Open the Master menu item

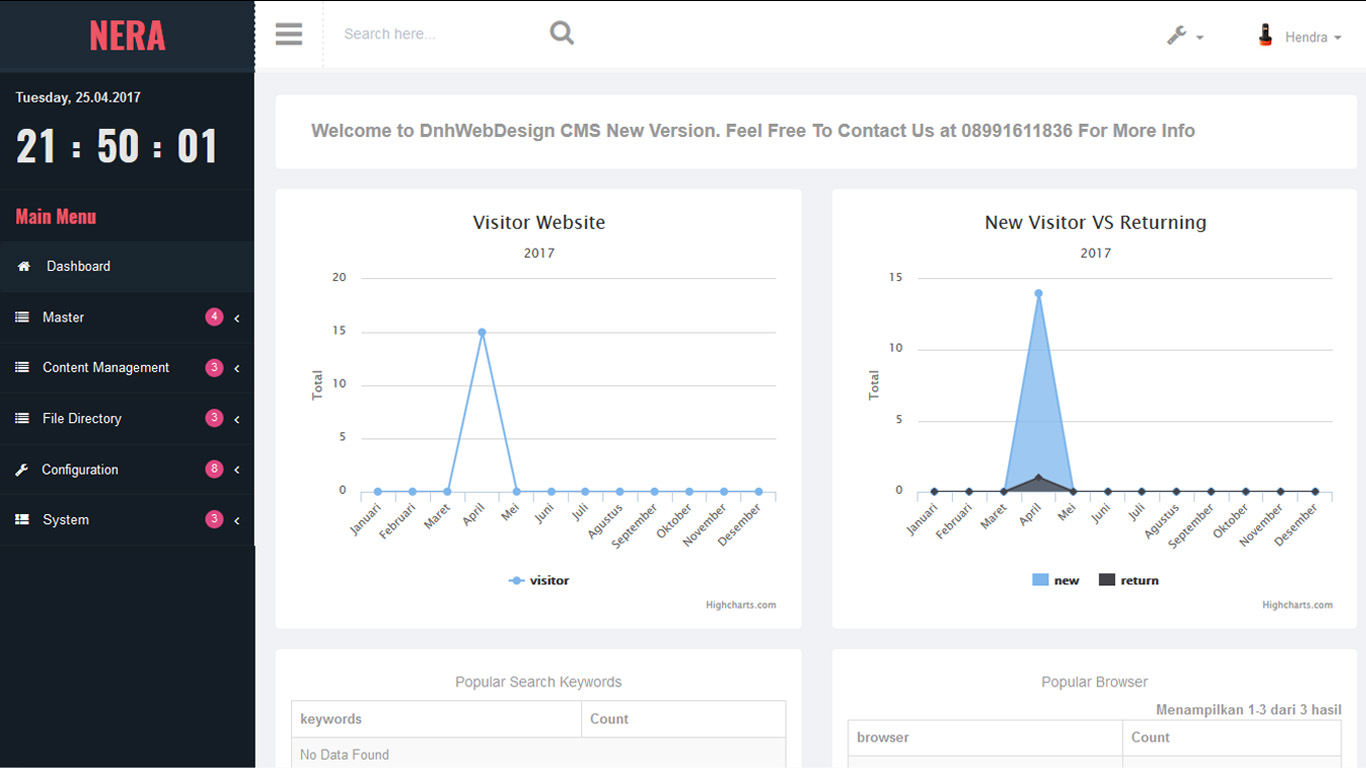coord(64,318)
